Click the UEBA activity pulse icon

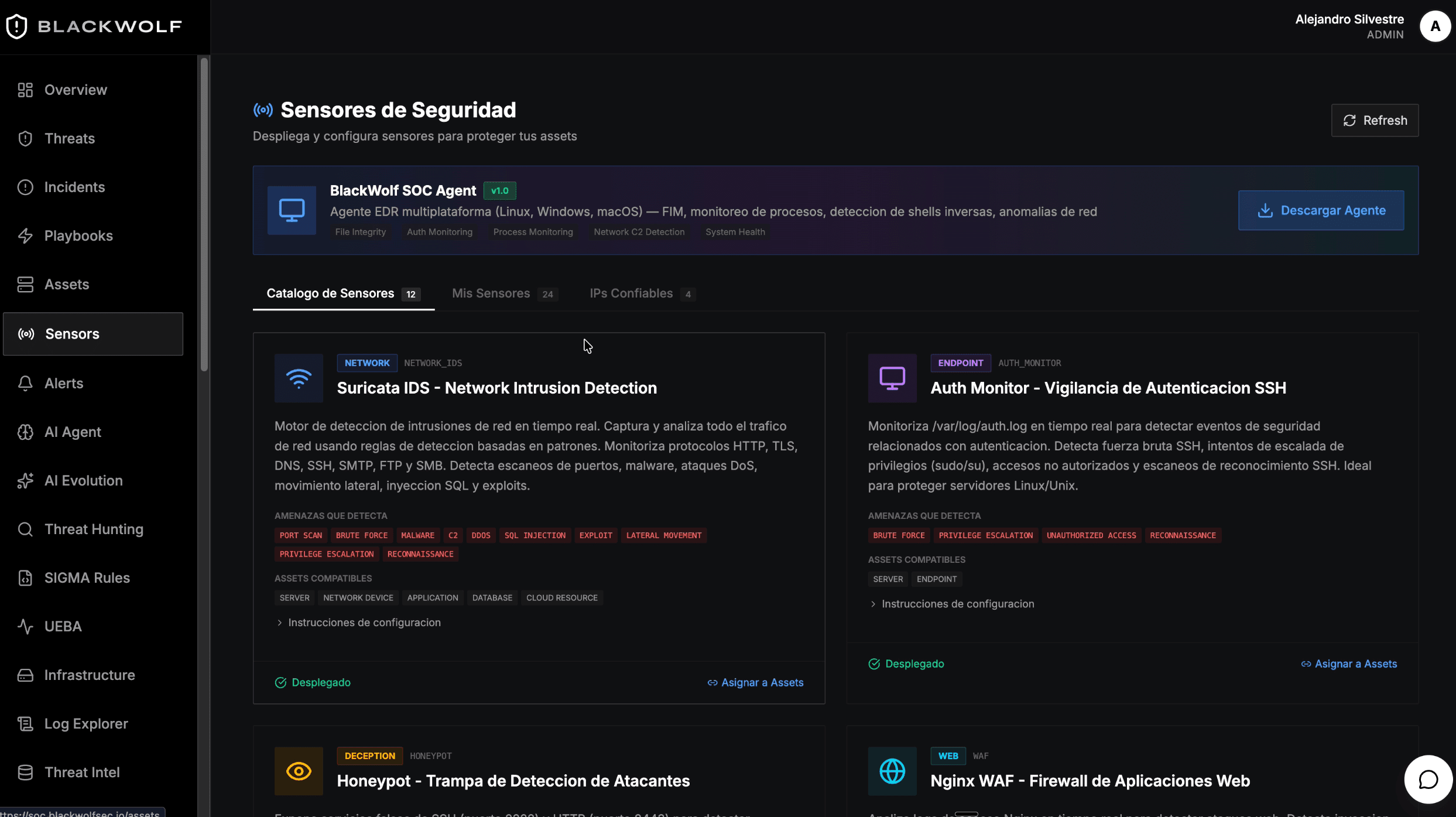[x=25, y=626]
